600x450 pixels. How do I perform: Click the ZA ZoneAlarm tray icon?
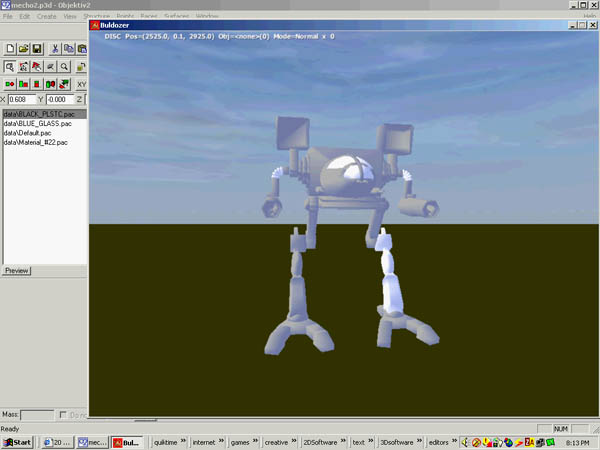529,442
